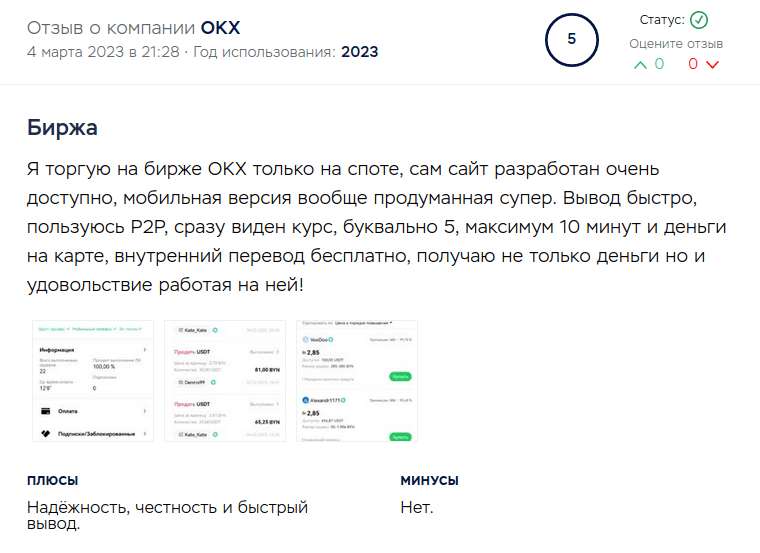Screen dimensions: 760x553
Task: Upvote the review with the green arrow
Action: (x=640, y=65)
